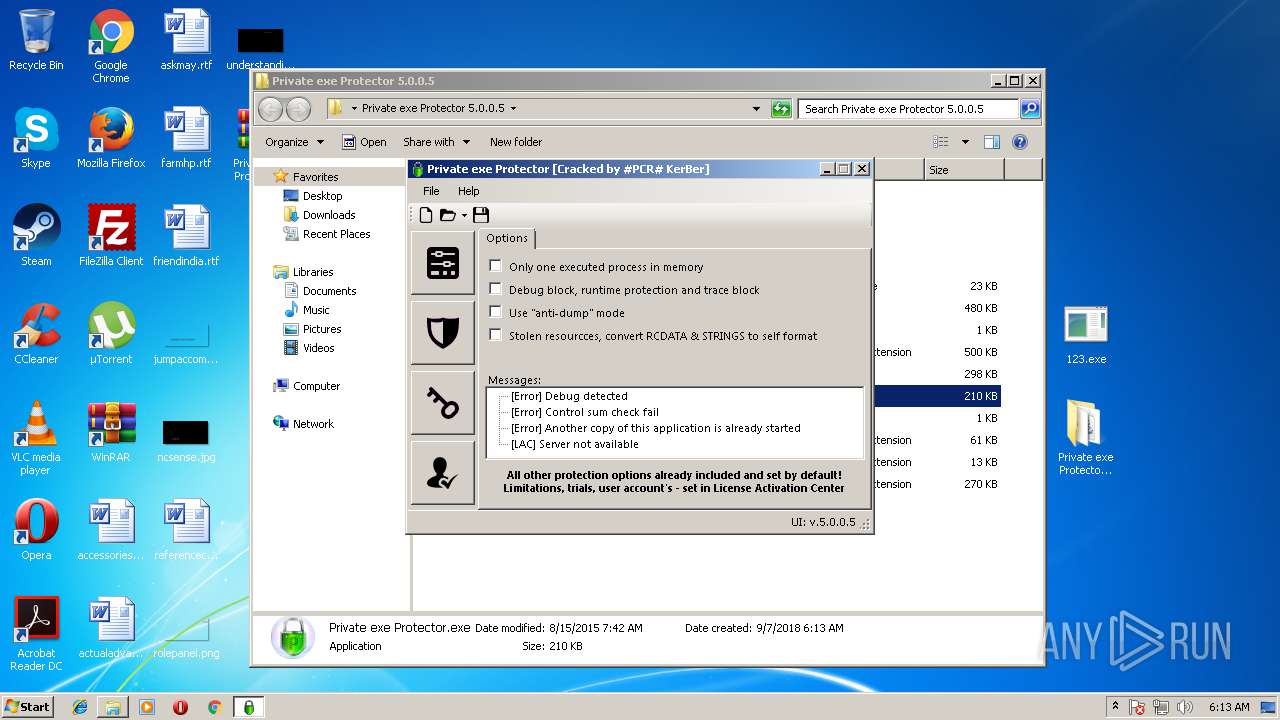Select Videos library in navigation pane
The width and height of the screenshot is (1280, 720).
pos(319,348)
